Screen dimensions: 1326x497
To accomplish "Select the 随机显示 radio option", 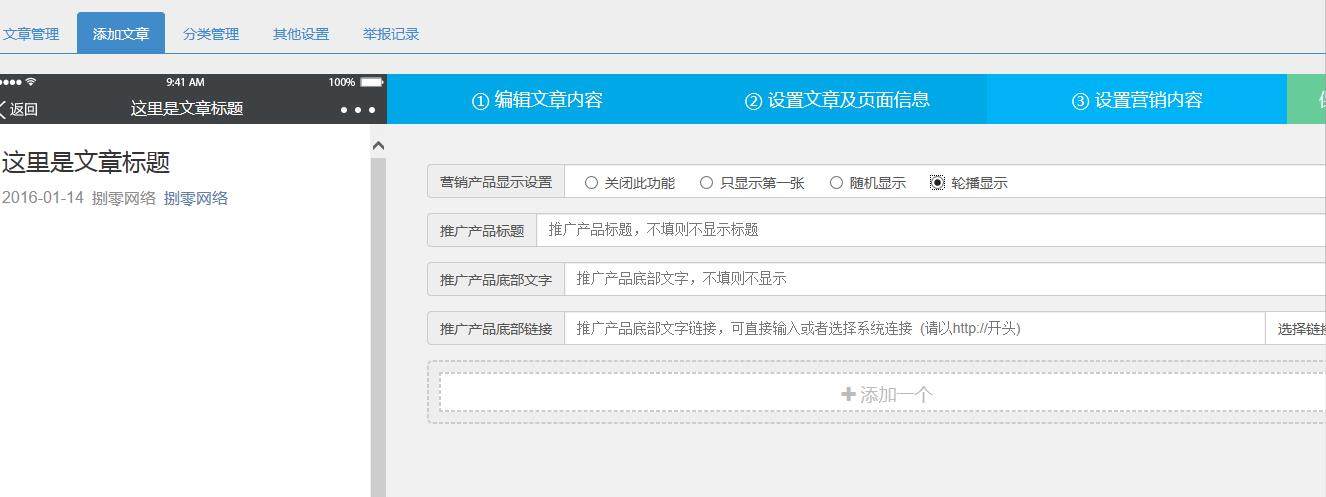I will tap(836, 183).
